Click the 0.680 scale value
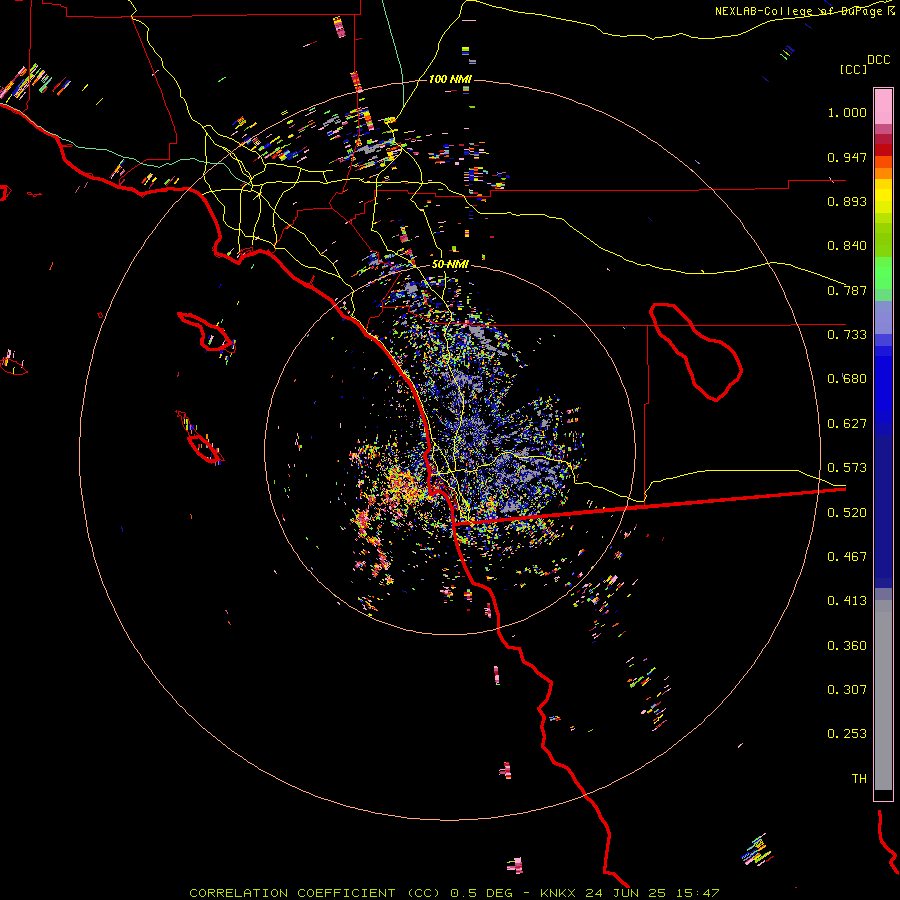Image resolution: width=900 pixels, height=900 pixels. point(847,379)
